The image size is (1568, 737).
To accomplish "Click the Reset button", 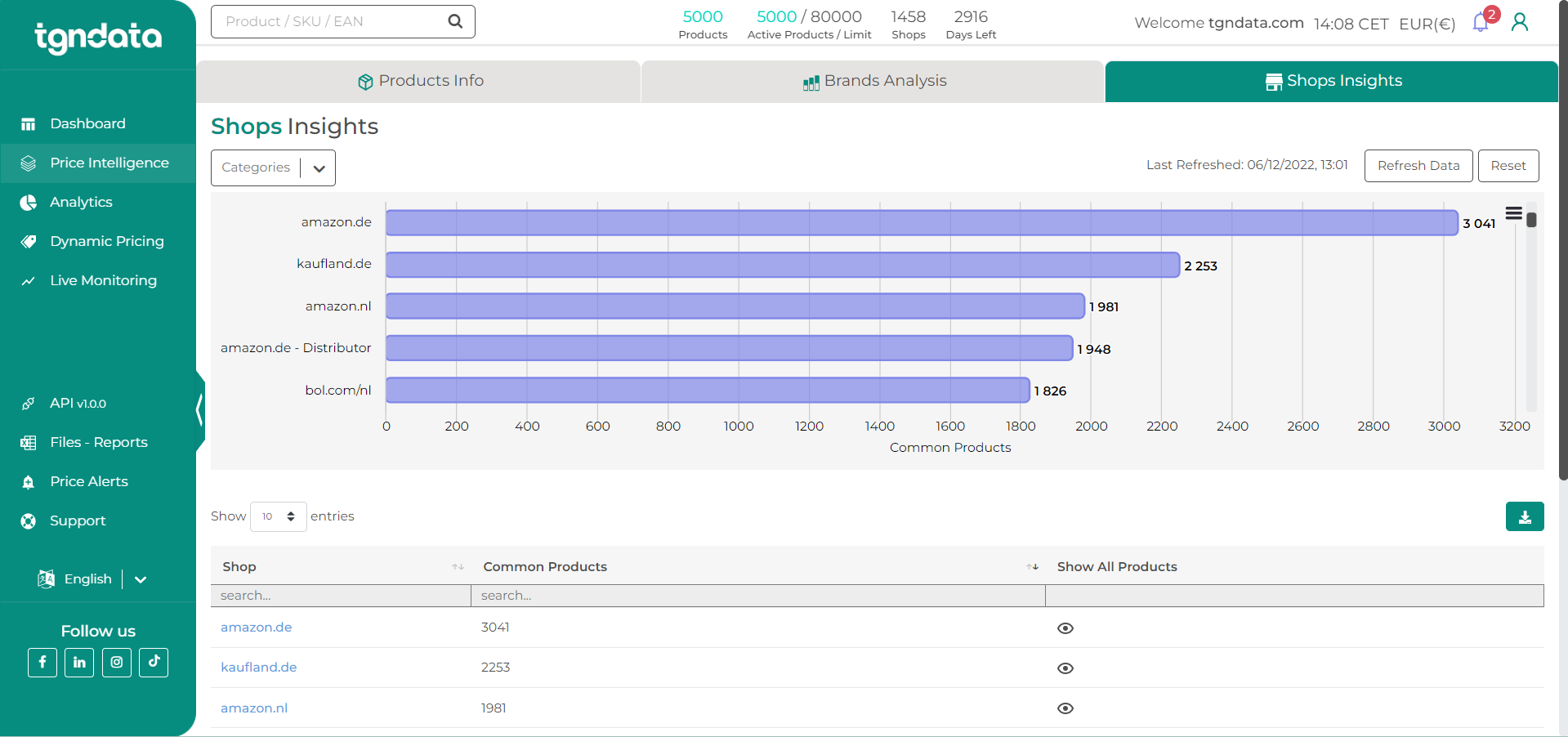I will point(1508,166).
